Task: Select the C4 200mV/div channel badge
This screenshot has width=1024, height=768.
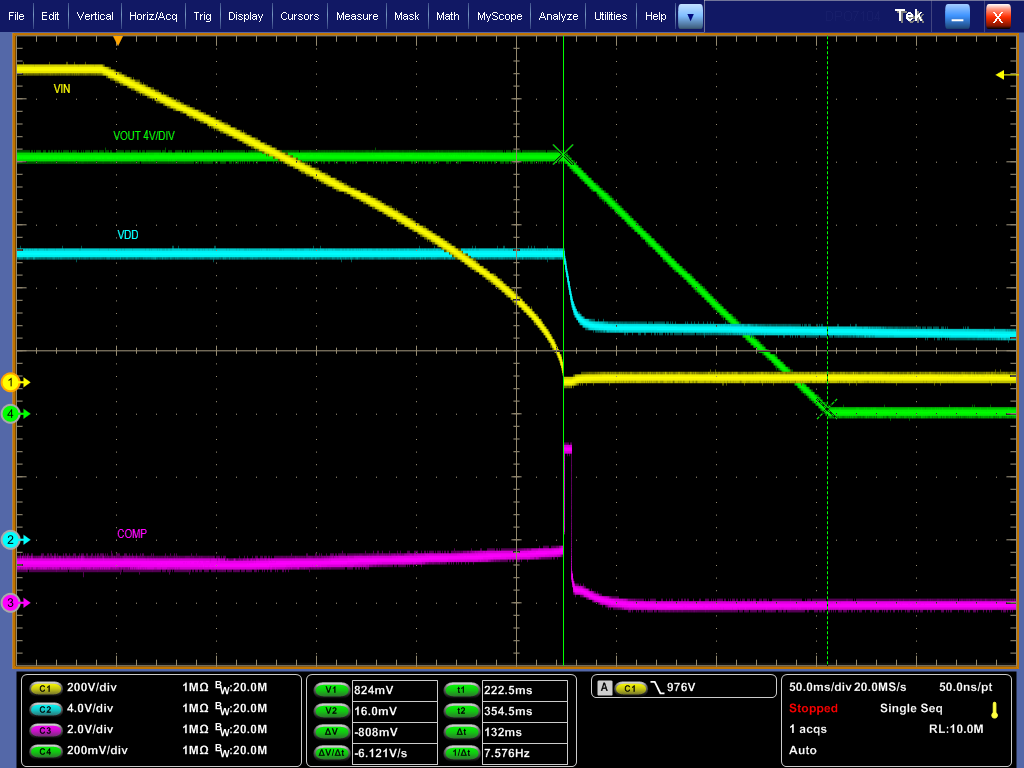Action: [44, 751]
